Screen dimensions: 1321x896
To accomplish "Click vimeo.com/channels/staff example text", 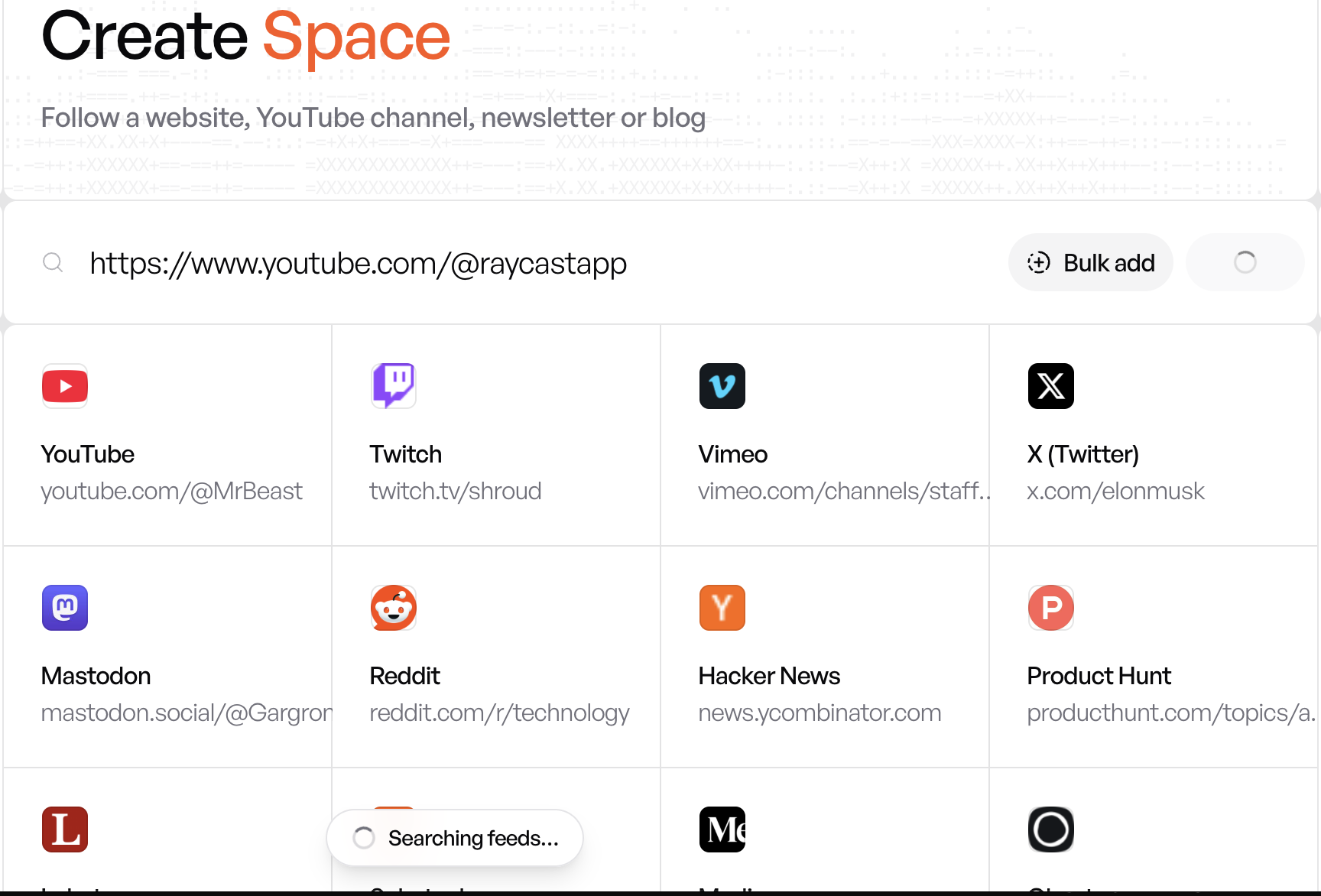I will click(x=844, y=491).
